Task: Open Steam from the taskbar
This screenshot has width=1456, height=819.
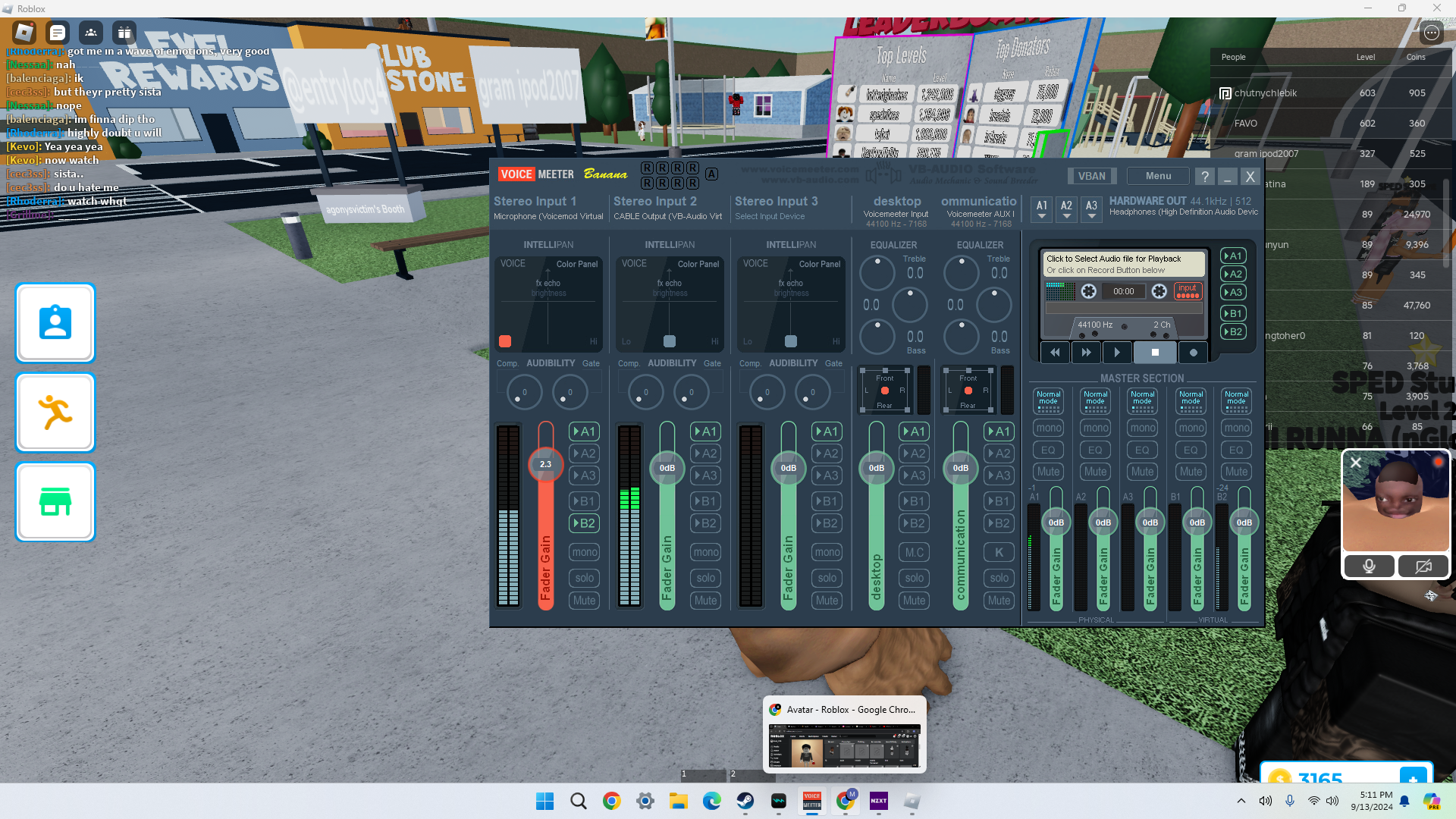Action: 745,802
